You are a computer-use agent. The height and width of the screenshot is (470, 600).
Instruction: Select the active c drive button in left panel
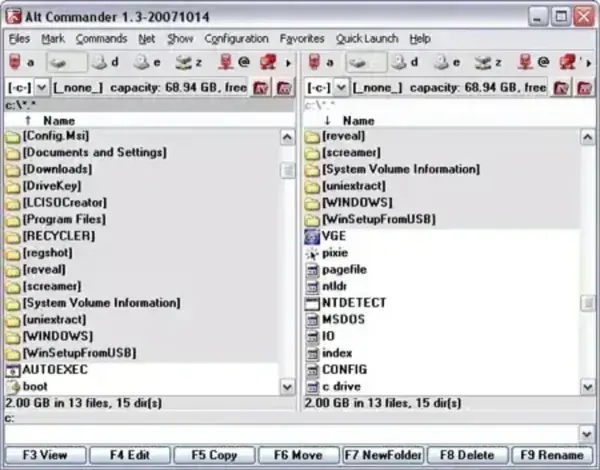pyautogui.click(x=66, y=62)
